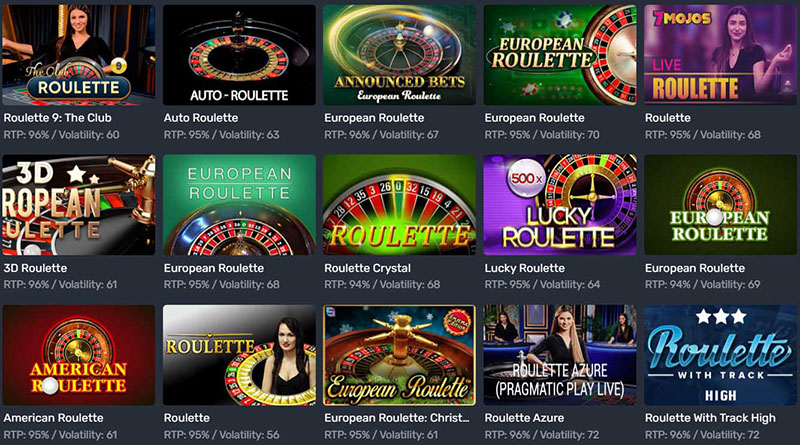Click the Roulette Azure title link
Image resolution: width=800 pixels, height=445 pixels.
coord(524,418)
